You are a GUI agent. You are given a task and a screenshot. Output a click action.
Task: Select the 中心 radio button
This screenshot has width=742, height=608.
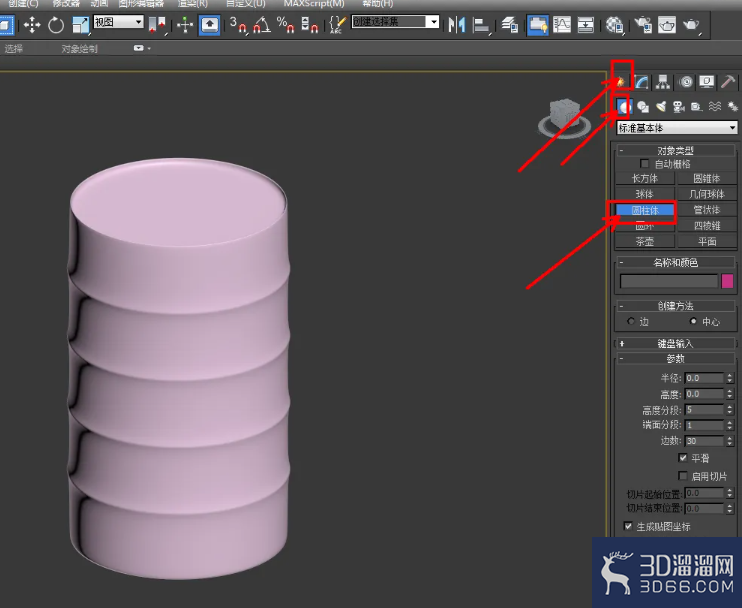tap(693, 321)
